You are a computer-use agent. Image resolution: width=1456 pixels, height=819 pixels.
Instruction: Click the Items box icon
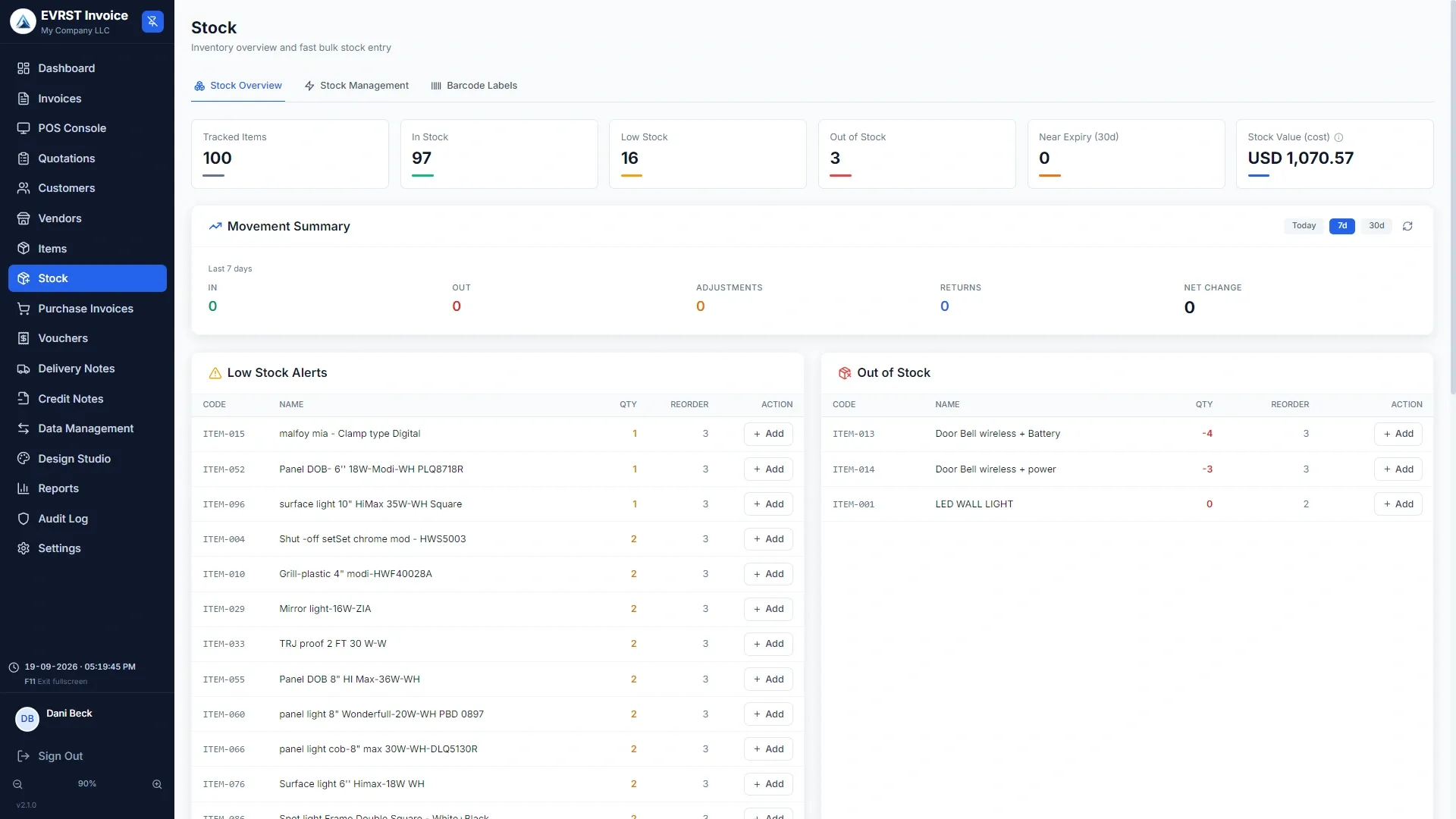[24, 249]
